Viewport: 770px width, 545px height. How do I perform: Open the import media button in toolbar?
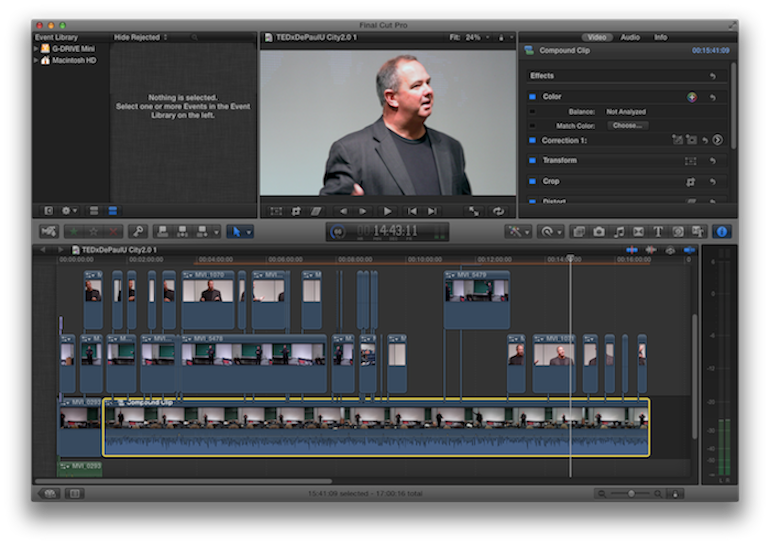(49, 231)
